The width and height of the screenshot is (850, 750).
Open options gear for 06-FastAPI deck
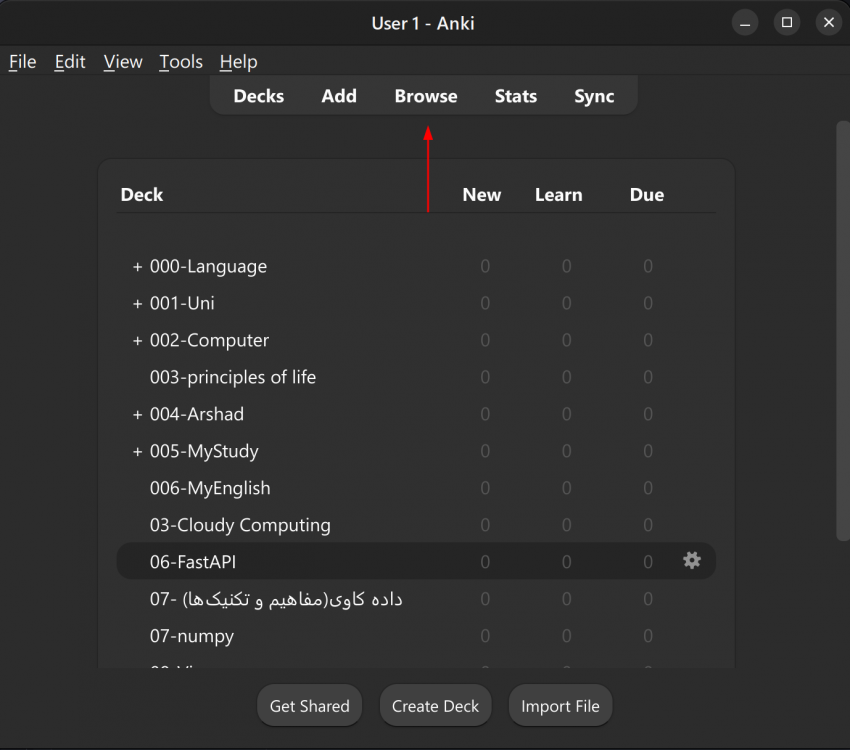pyautogui.click(x=692, y=561)
